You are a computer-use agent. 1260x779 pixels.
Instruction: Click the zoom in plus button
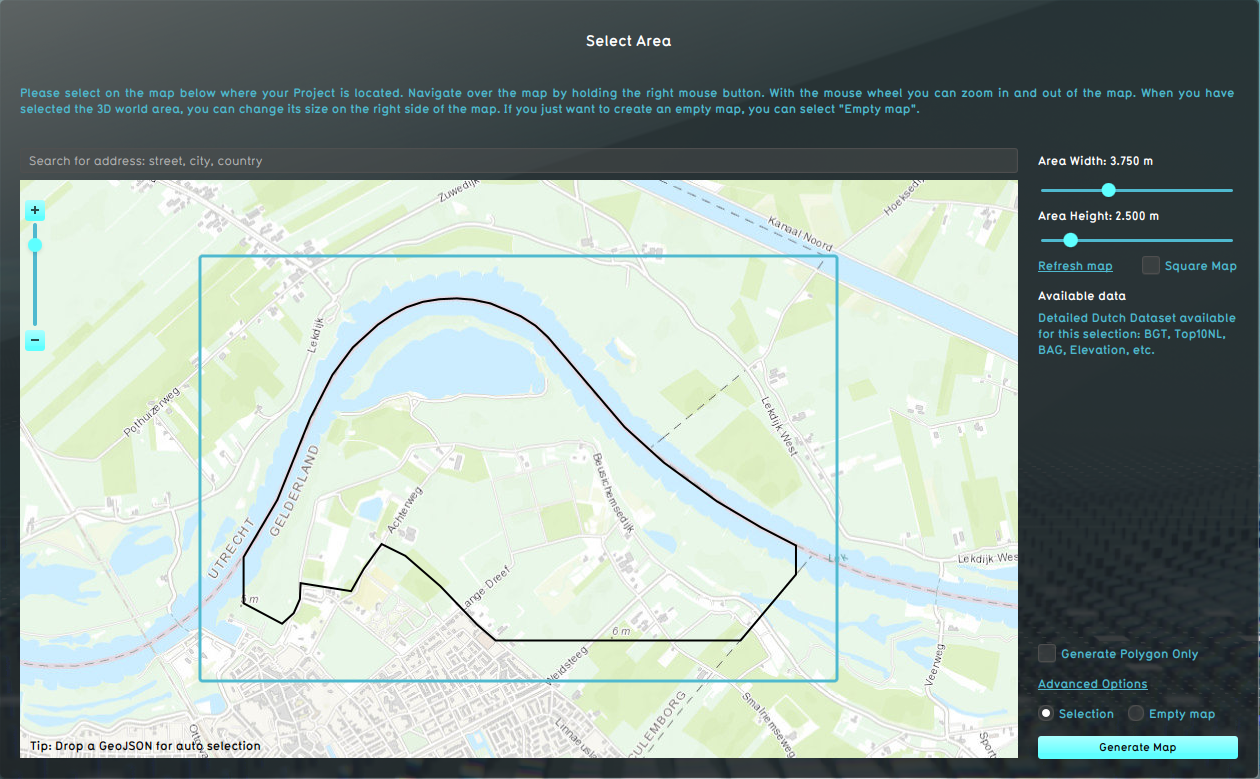pos(35,210)
